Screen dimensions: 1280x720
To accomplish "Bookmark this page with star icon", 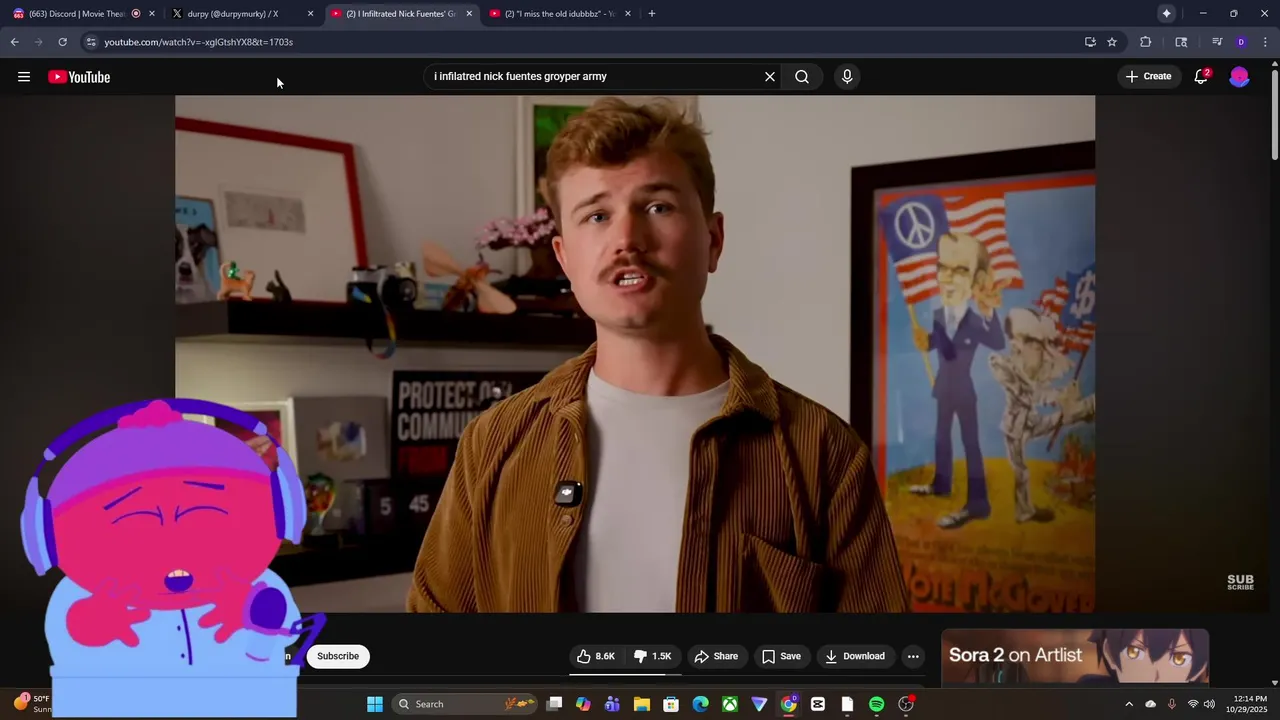I will pyautogui.click(x=1112, y=42).
